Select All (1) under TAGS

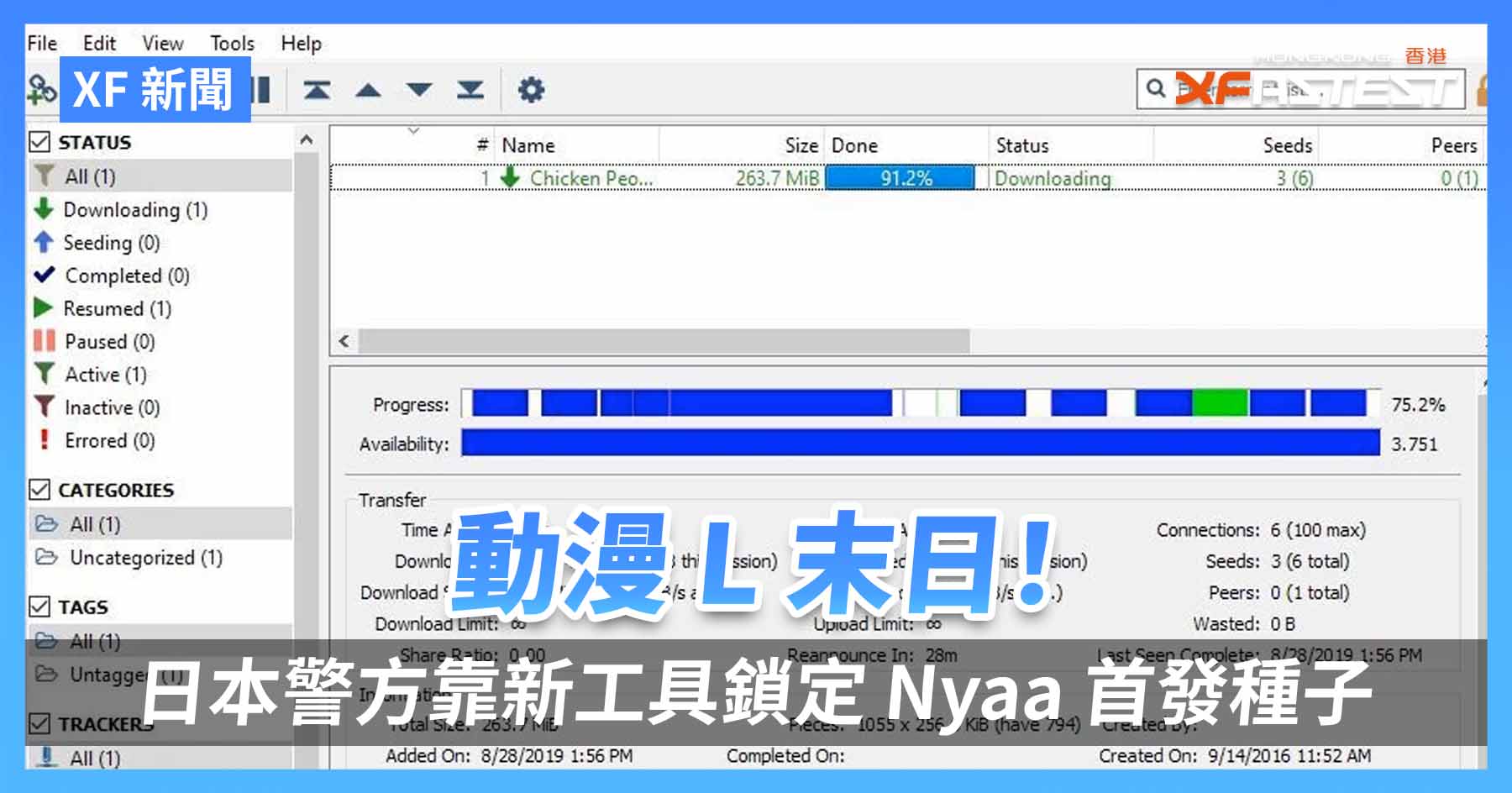coord(160,641)
